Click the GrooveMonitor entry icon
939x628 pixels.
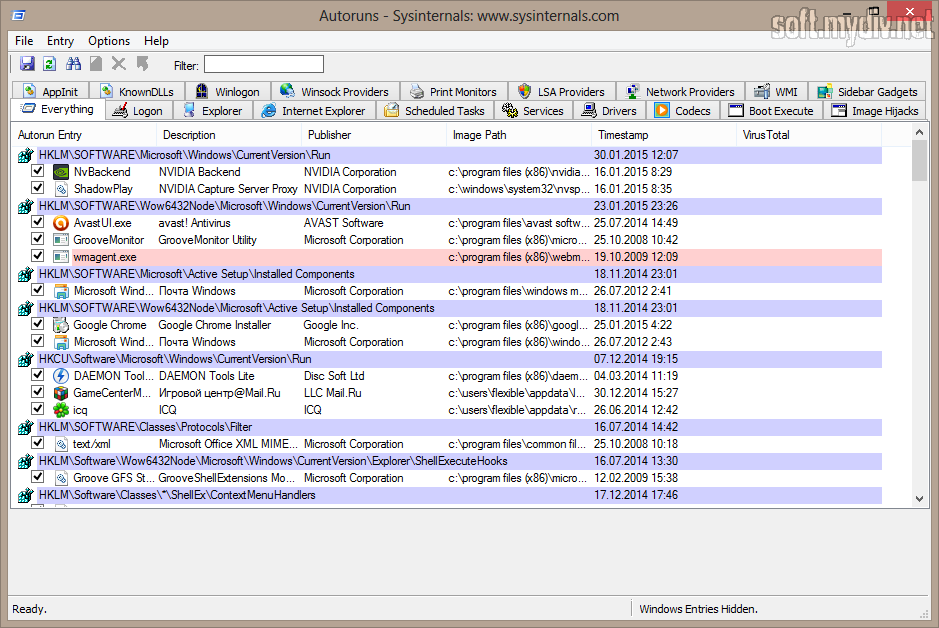coord(61,240)
